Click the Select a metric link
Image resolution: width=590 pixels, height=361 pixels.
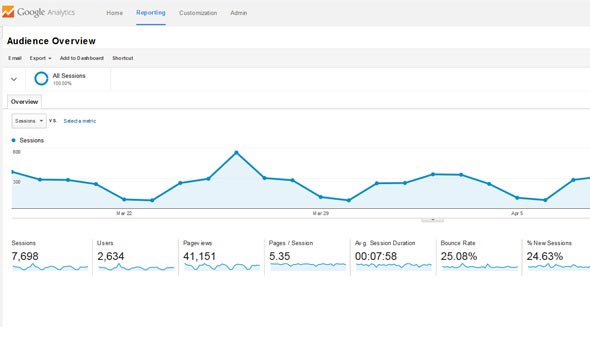pos(80,121)
